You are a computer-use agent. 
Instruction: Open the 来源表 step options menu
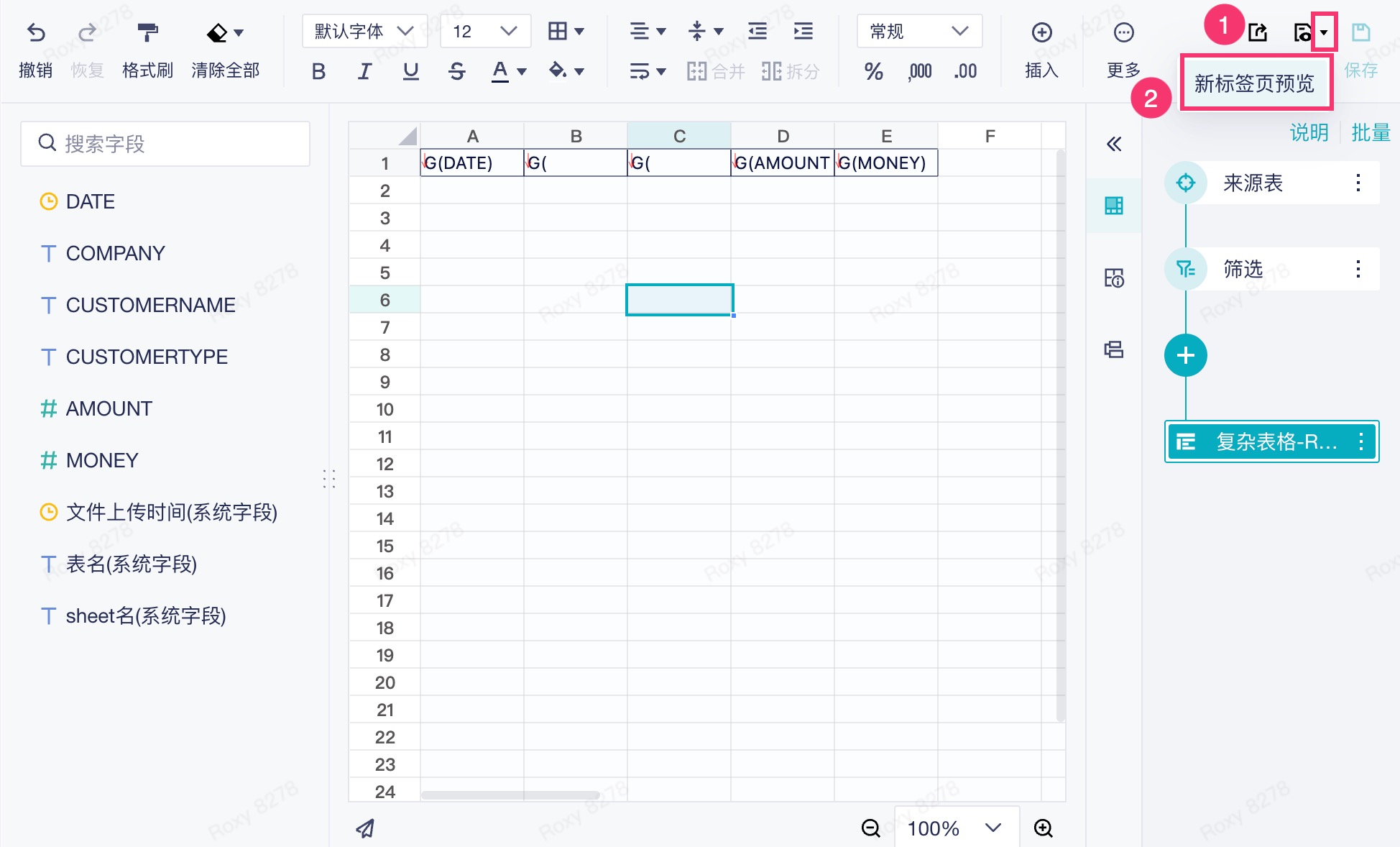[1358, 183]
